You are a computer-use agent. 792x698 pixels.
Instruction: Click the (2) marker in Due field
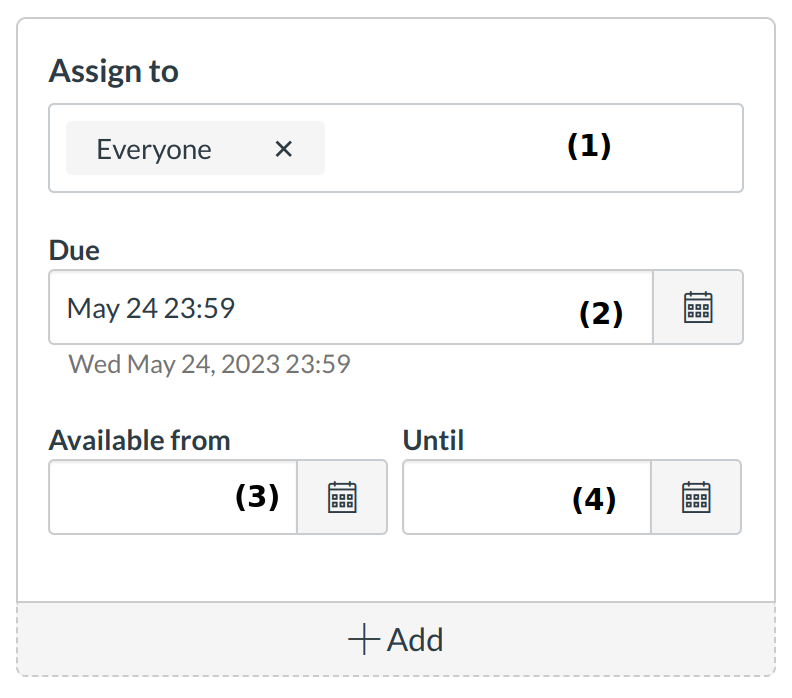coord(601,314)
